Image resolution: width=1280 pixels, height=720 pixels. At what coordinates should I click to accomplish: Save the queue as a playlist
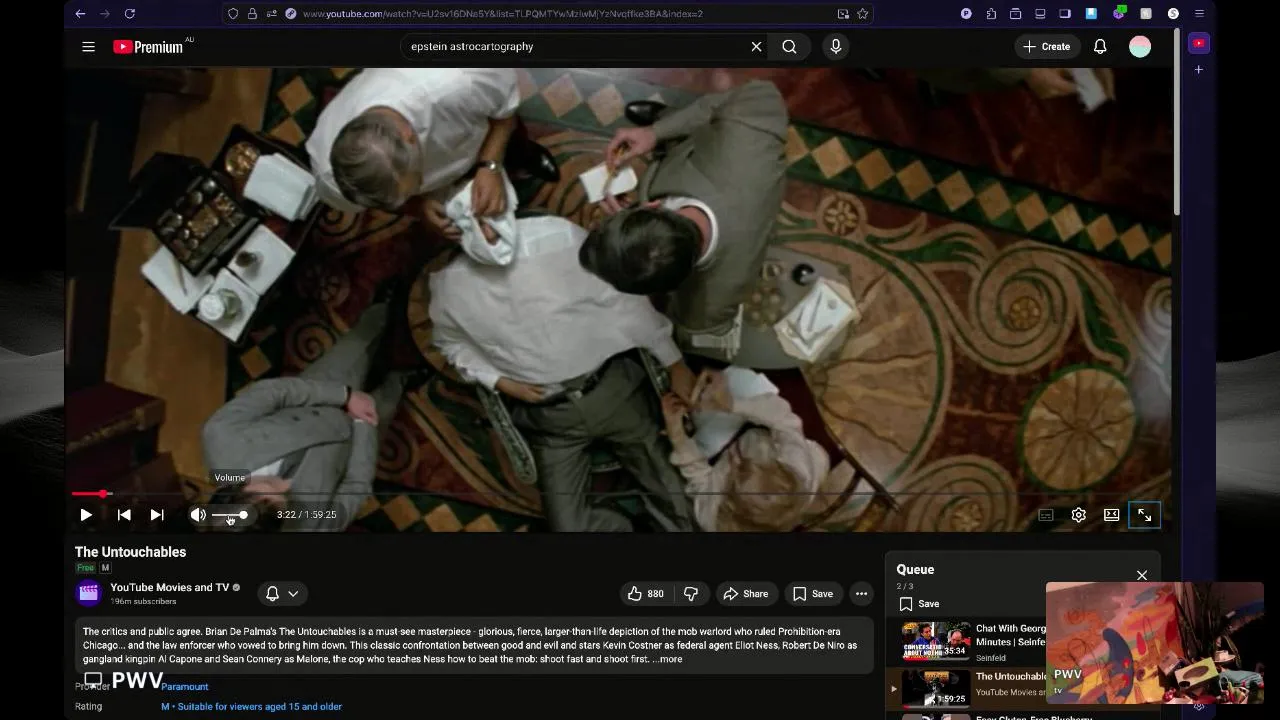(919, 603)
